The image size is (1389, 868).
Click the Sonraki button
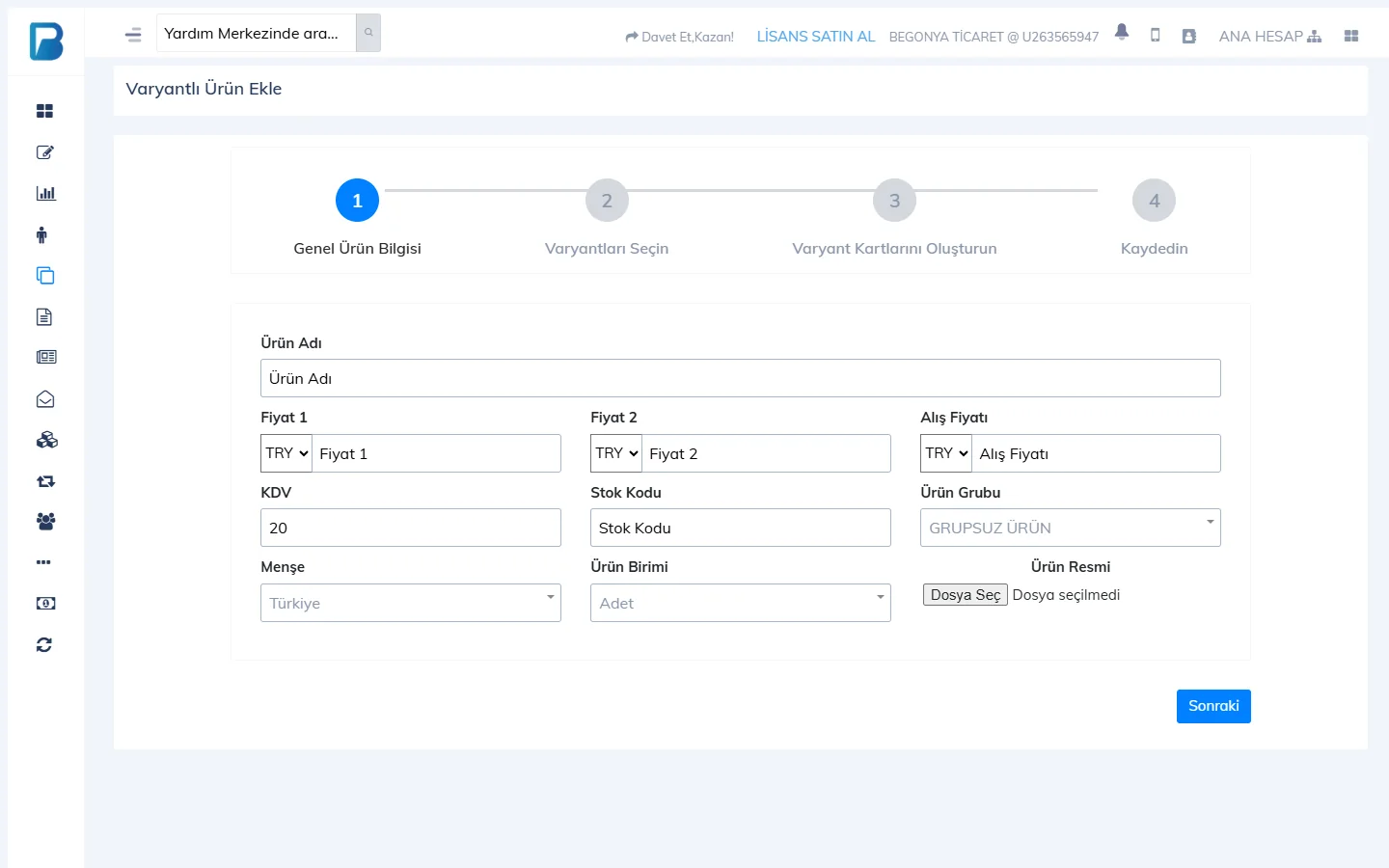tap(1213, 706)
